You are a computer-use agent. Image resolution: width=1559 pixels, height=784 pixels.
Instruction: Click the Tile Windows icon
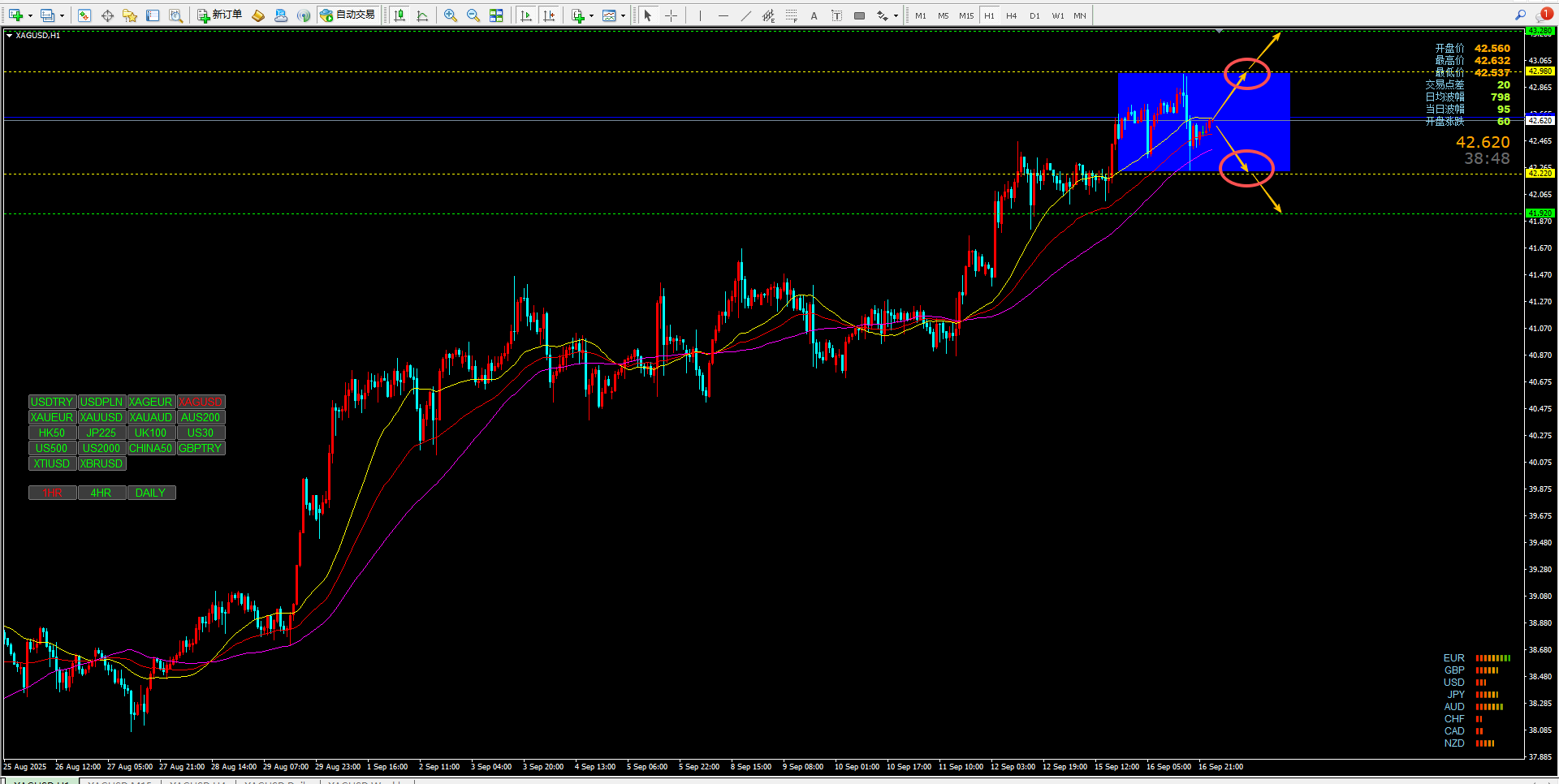[x=496, y=15]
